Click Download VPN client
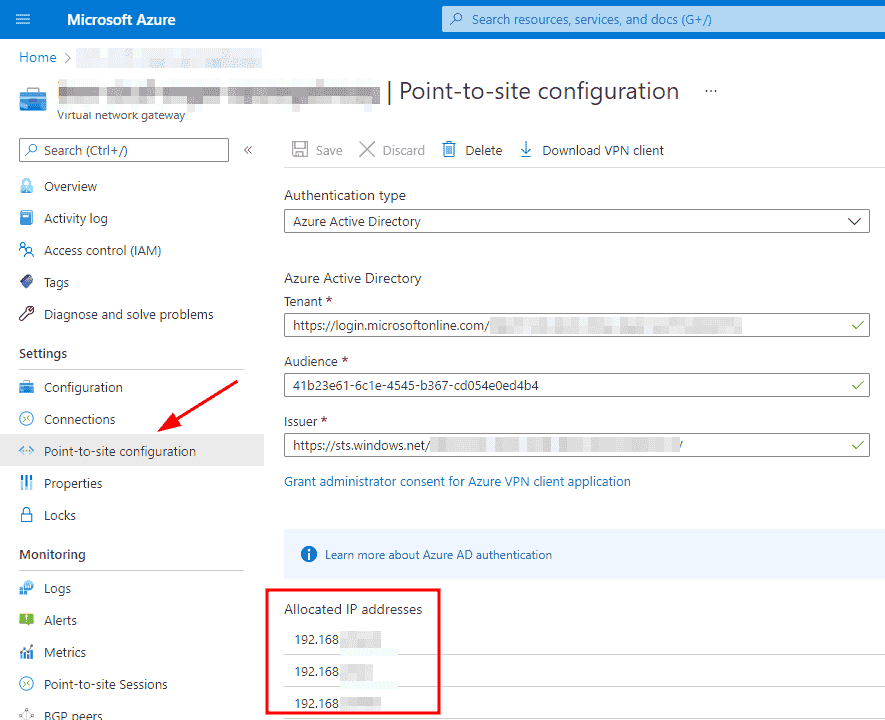 click(592, 150)
